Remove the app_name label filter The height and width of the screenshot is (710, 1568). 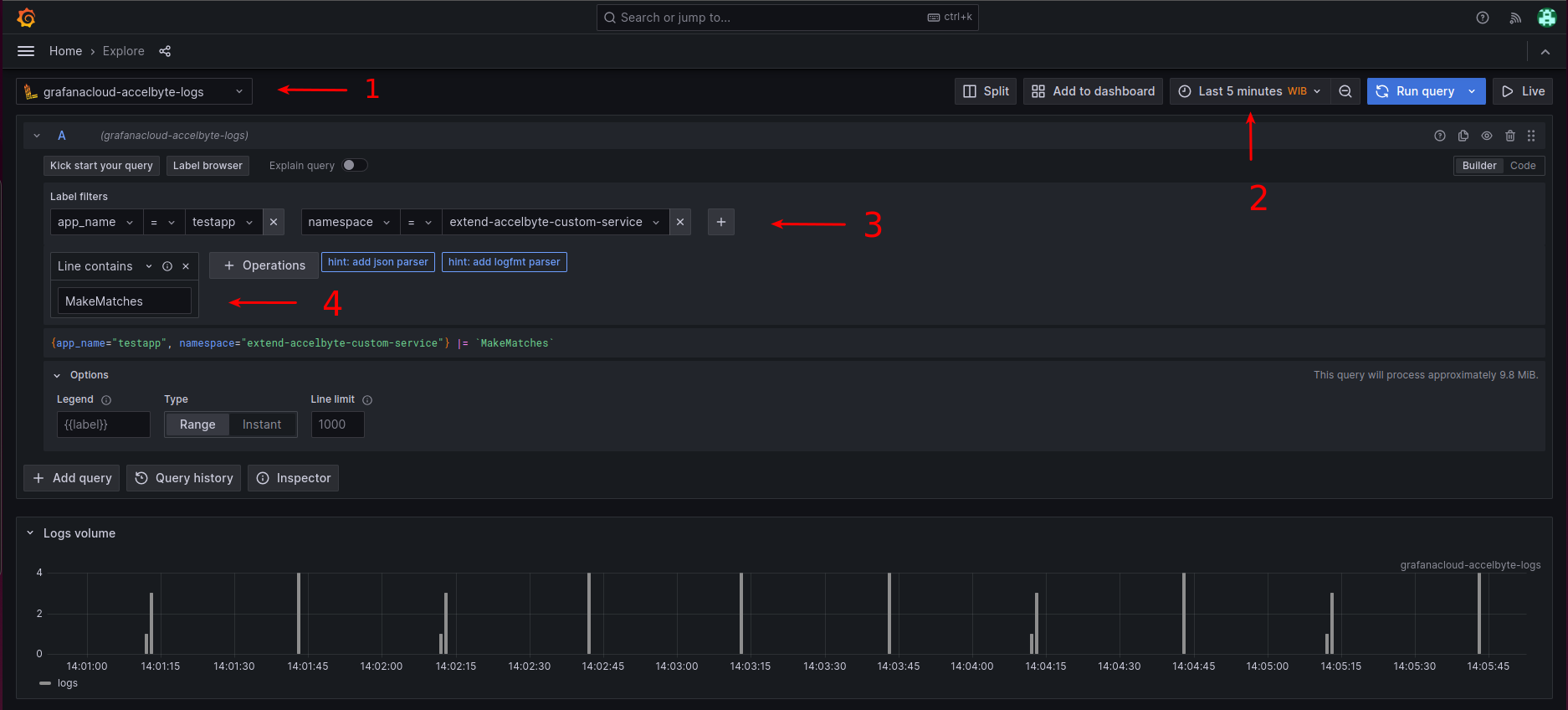coord(274,222)
